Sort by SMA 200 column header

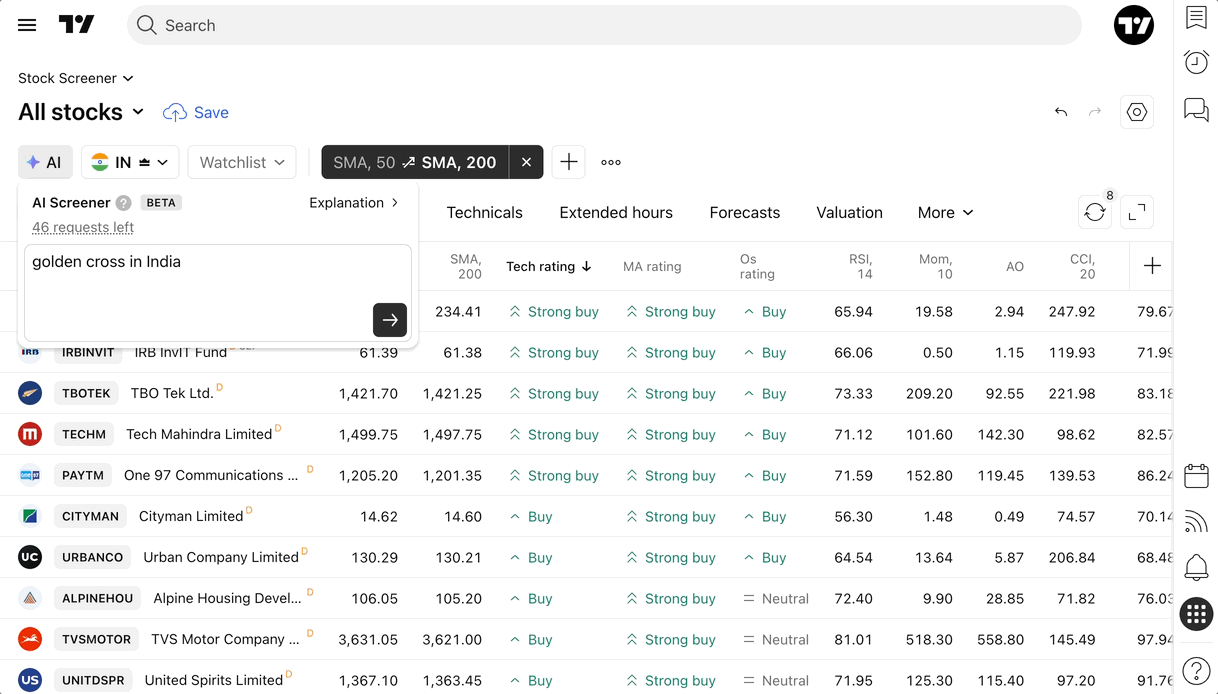pos(466,266)
